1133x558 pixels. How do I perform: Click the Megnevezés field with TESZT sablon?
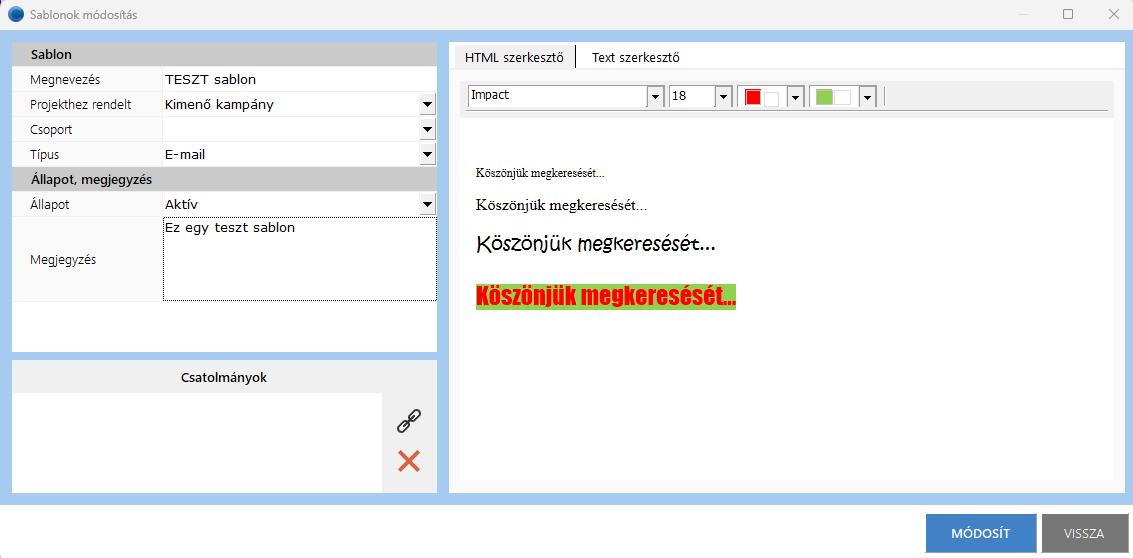(x=298, y=79)
